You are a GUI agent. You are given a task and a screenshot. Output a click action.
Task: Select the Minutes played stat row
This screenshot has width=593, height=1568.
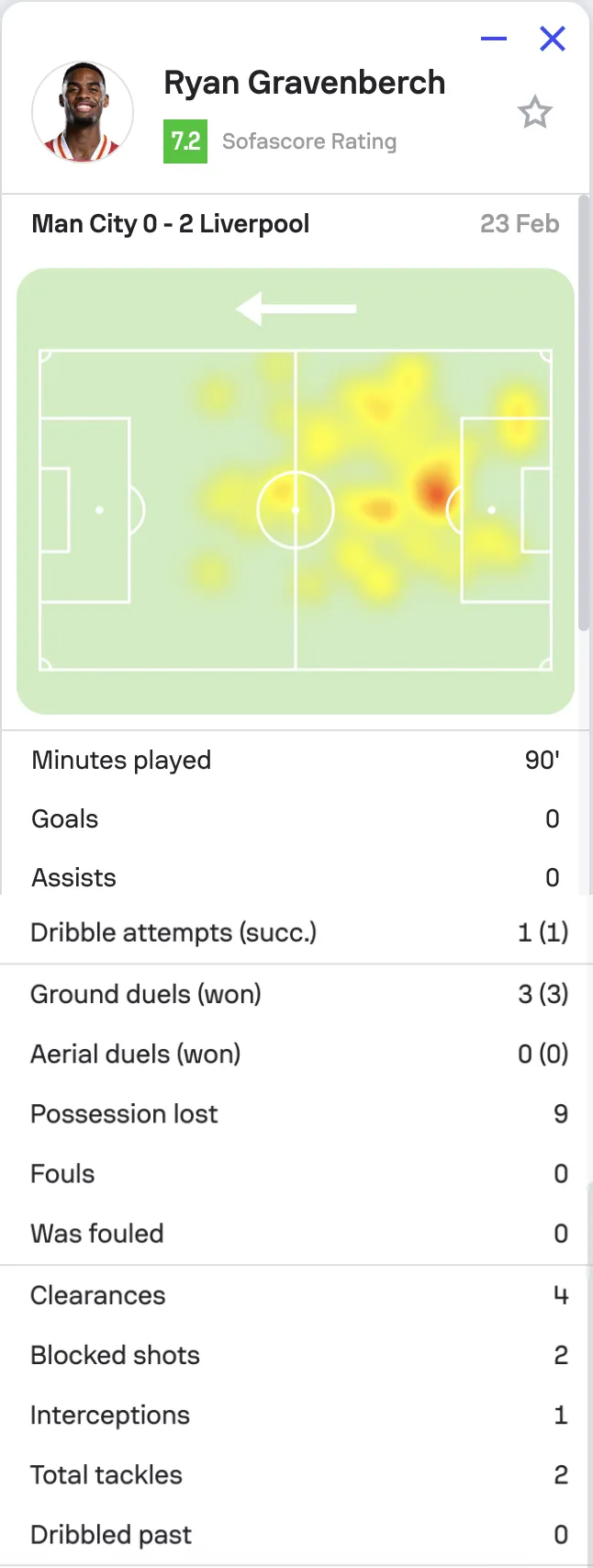coord(296,761)
